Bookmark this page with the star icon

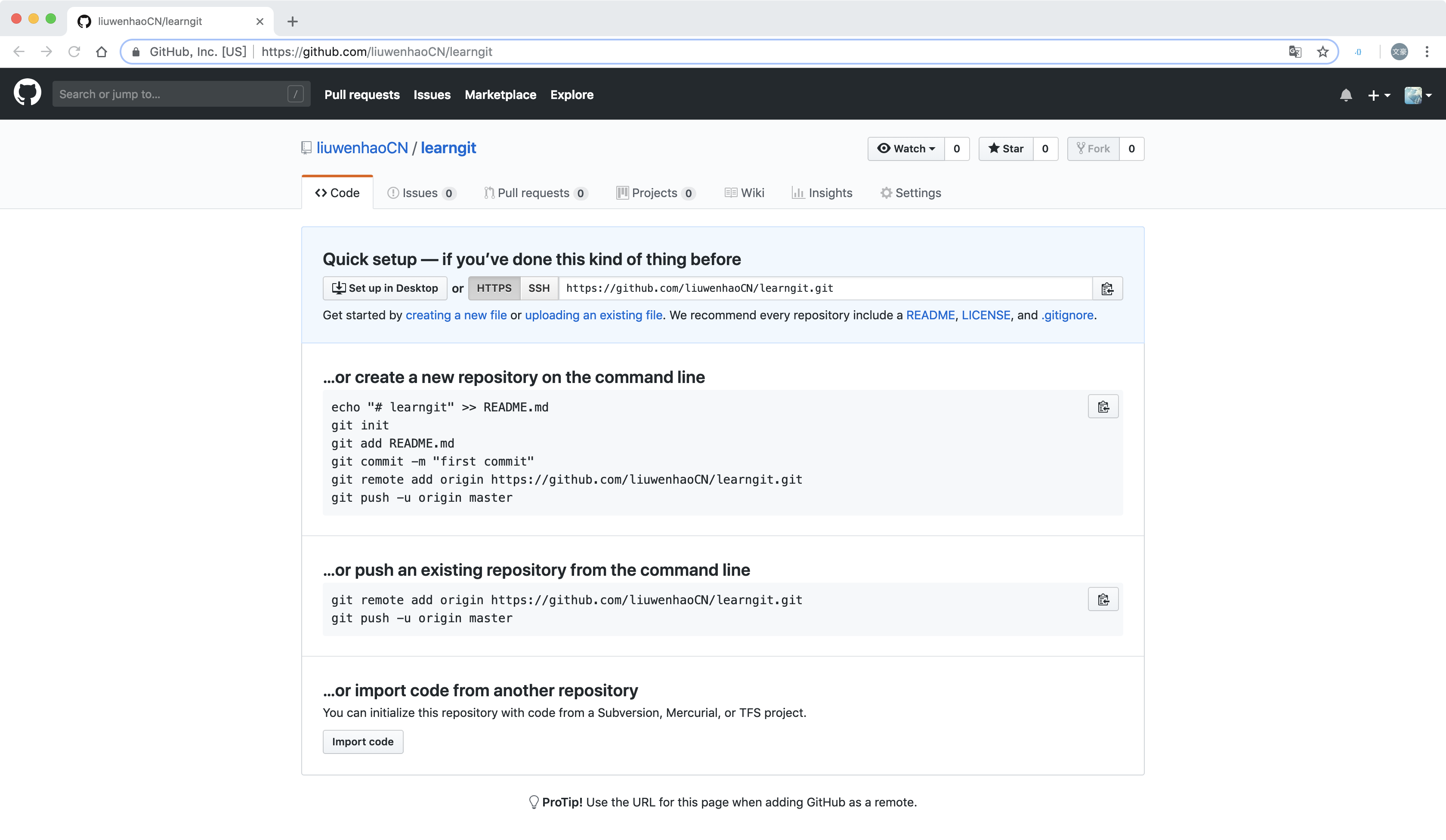point(1322,52)
